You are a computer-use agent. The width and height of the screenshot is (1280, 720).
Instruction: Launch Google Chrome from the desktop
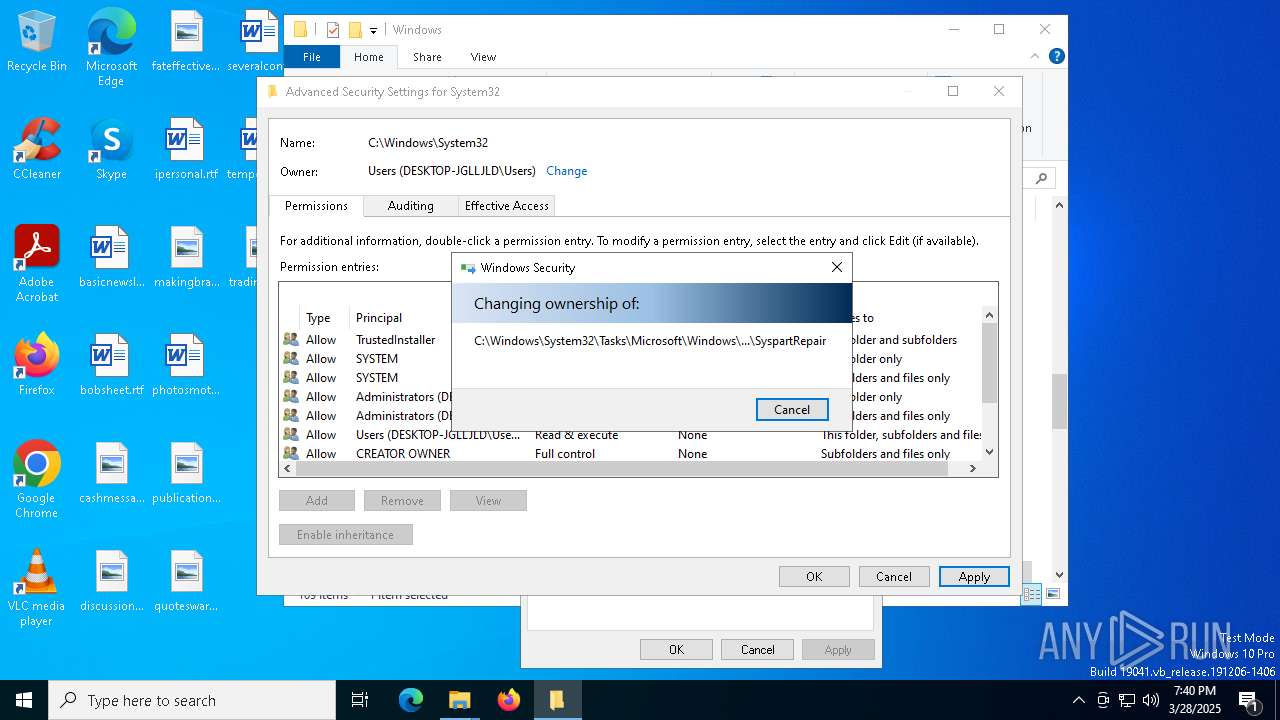point(37,480)
